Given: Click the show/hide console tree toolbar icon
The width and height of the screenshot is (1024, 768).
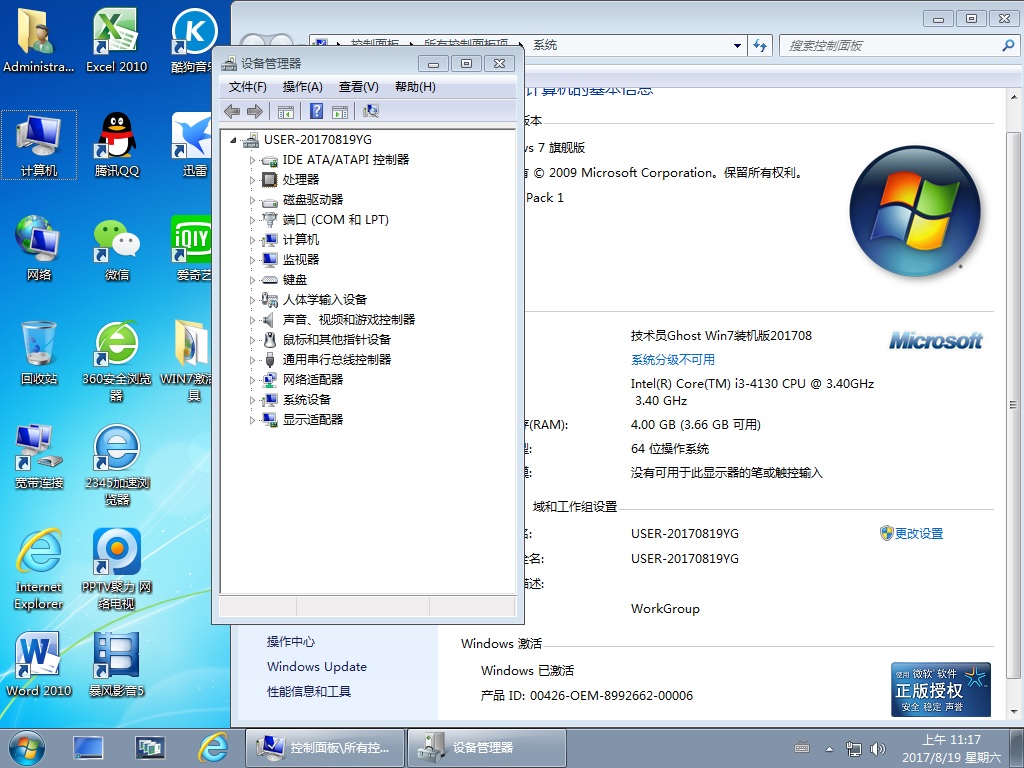Looking at the screenshot, I should coord(285,112).
